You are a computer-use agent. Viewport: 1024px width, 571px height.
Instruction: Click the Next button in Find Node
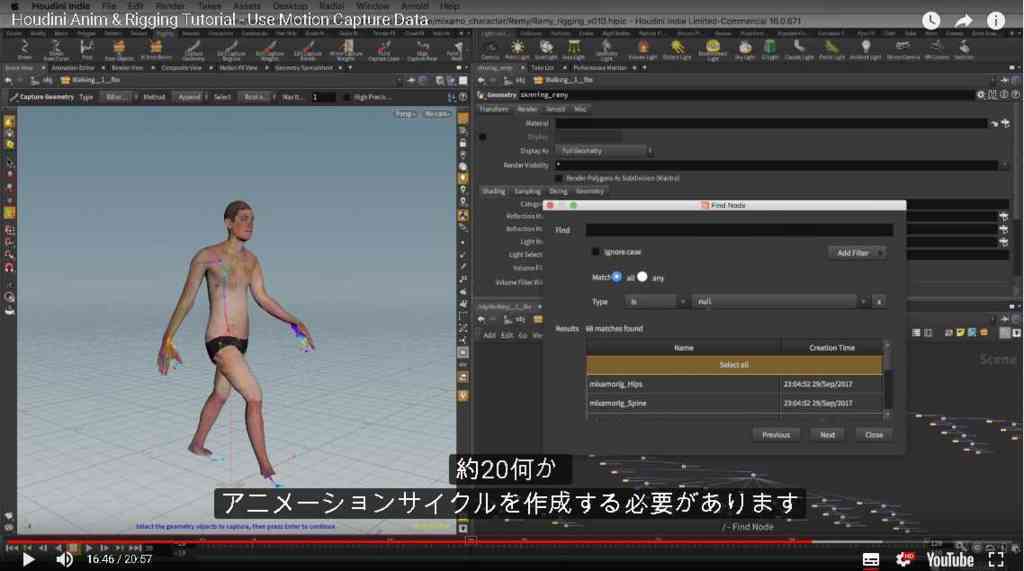[827, 435]
